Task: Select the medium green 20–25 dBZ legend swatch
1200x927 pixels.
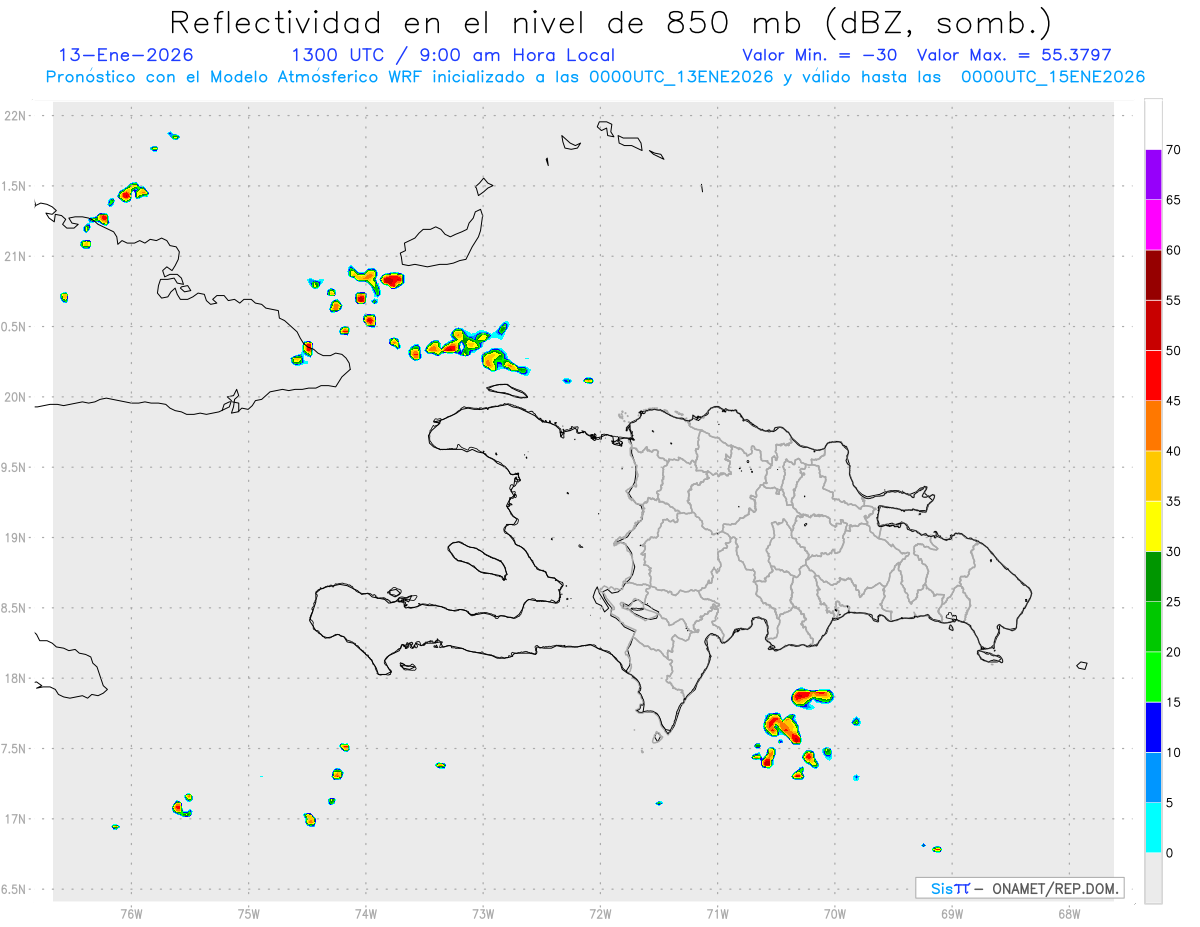Action: (1153, 627)
